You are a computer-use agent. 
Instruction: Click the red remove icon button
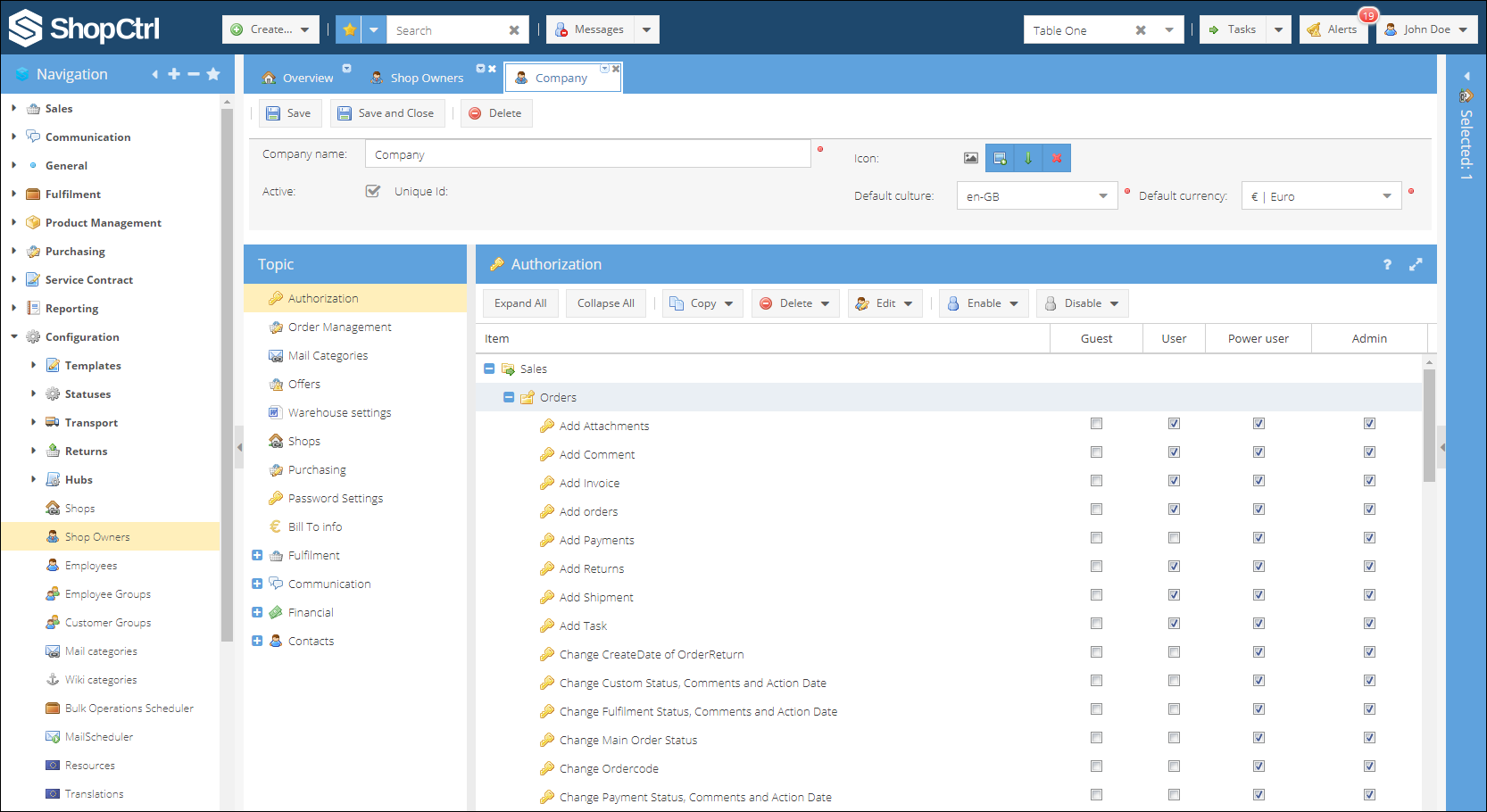click(1057, 158)
